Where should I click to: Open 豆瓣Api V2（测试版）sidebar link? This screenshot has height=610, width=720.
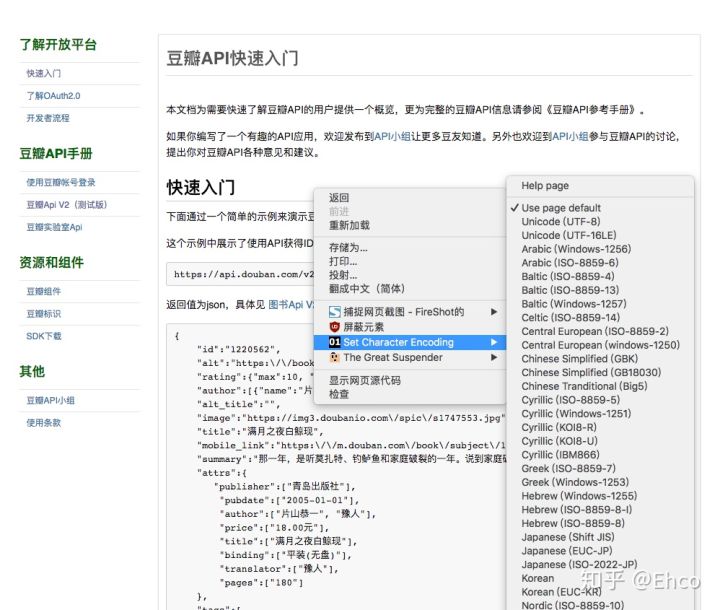pos(67,205)
